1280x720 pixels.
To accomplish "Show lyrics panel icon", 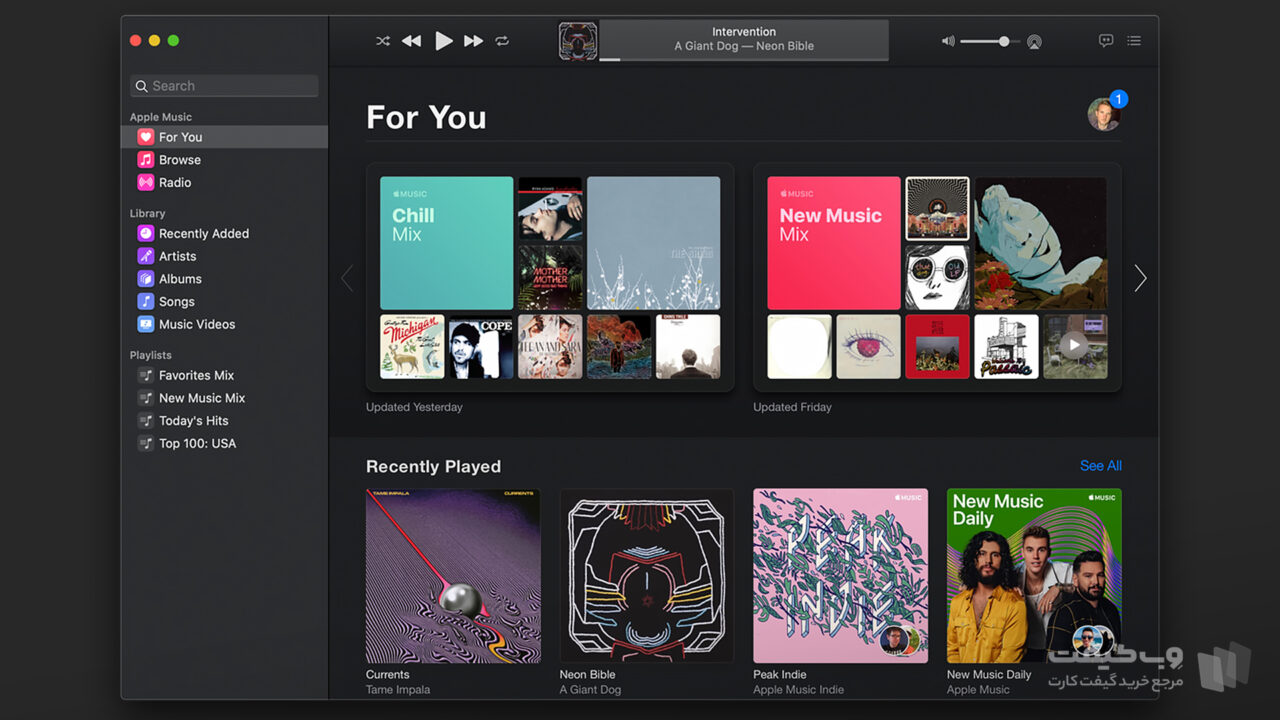I will click(1105, 41).
